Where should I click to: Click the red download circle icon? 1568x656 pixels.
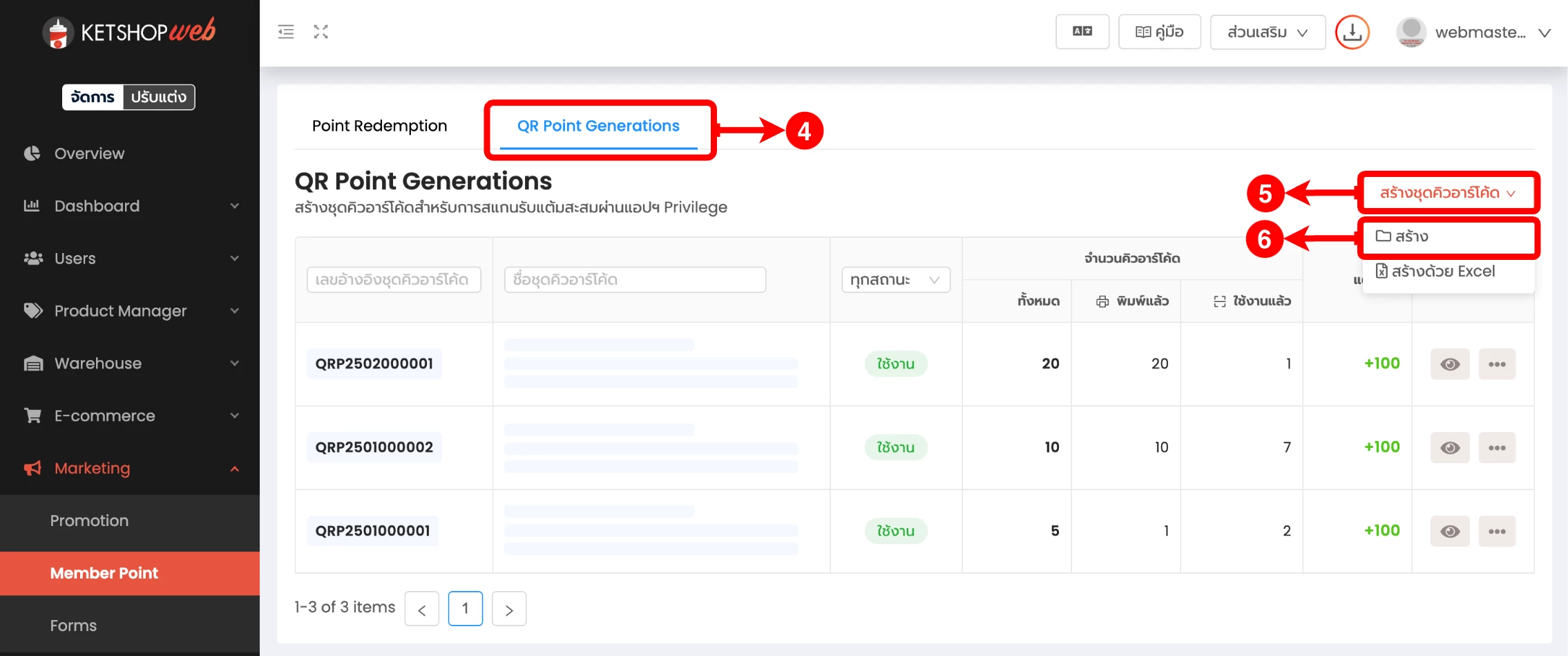pyautogui.click(x=1352, y=32)
